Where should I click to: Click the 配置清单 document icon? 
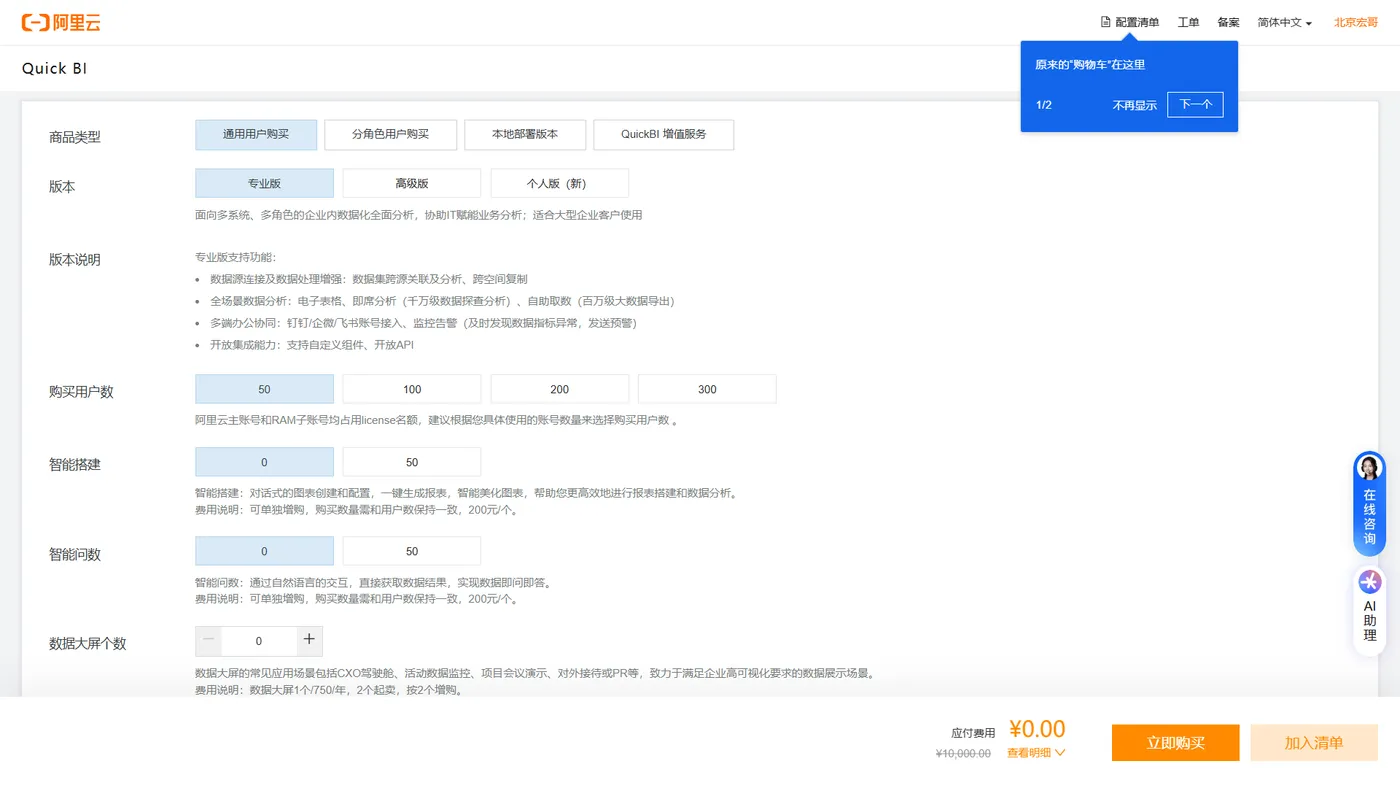[x=1106, y=22]
